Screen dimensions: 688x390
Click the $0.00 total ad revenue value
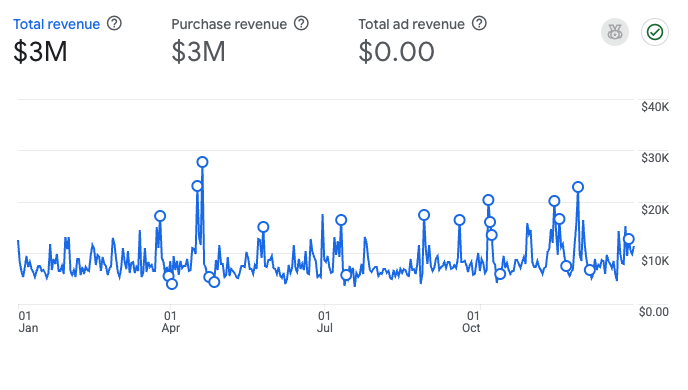(x=396, y=52)
